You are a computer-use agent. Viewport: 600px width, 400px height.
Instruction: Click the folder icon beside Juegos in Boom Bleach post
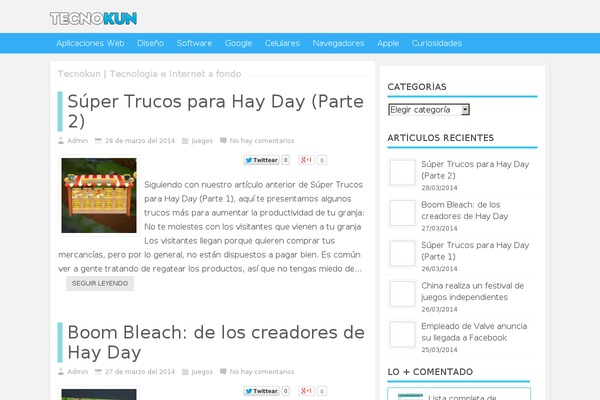(x=185, y=372)
